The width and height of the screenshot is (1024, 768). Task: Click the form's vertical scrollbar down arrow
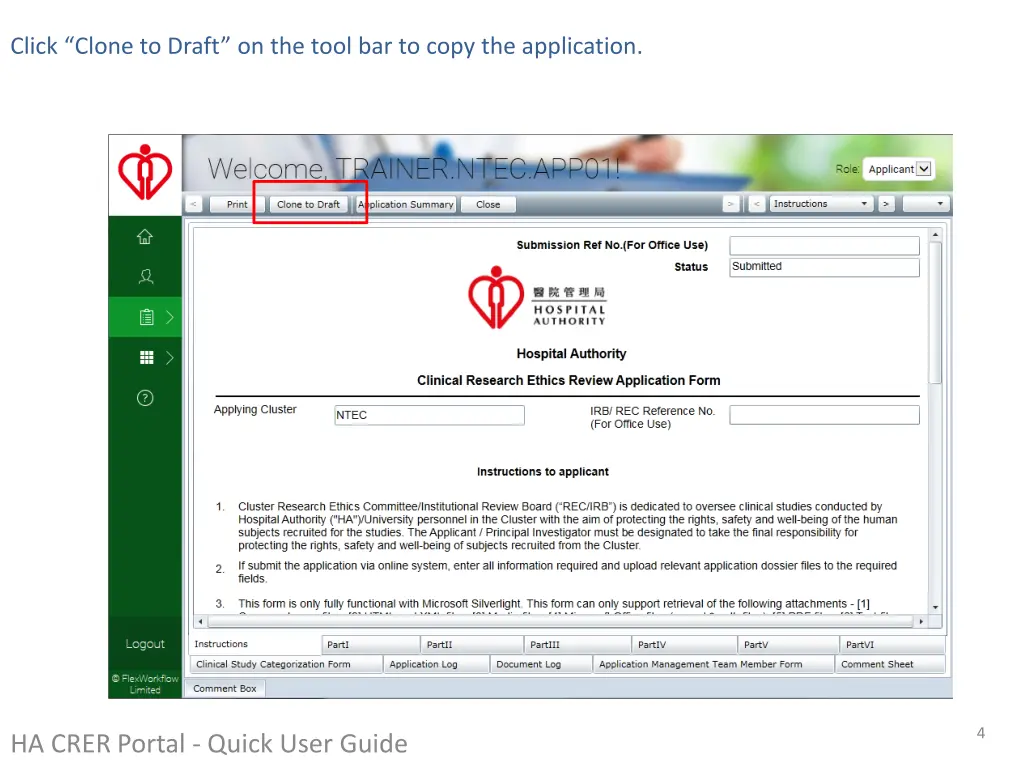935,607
